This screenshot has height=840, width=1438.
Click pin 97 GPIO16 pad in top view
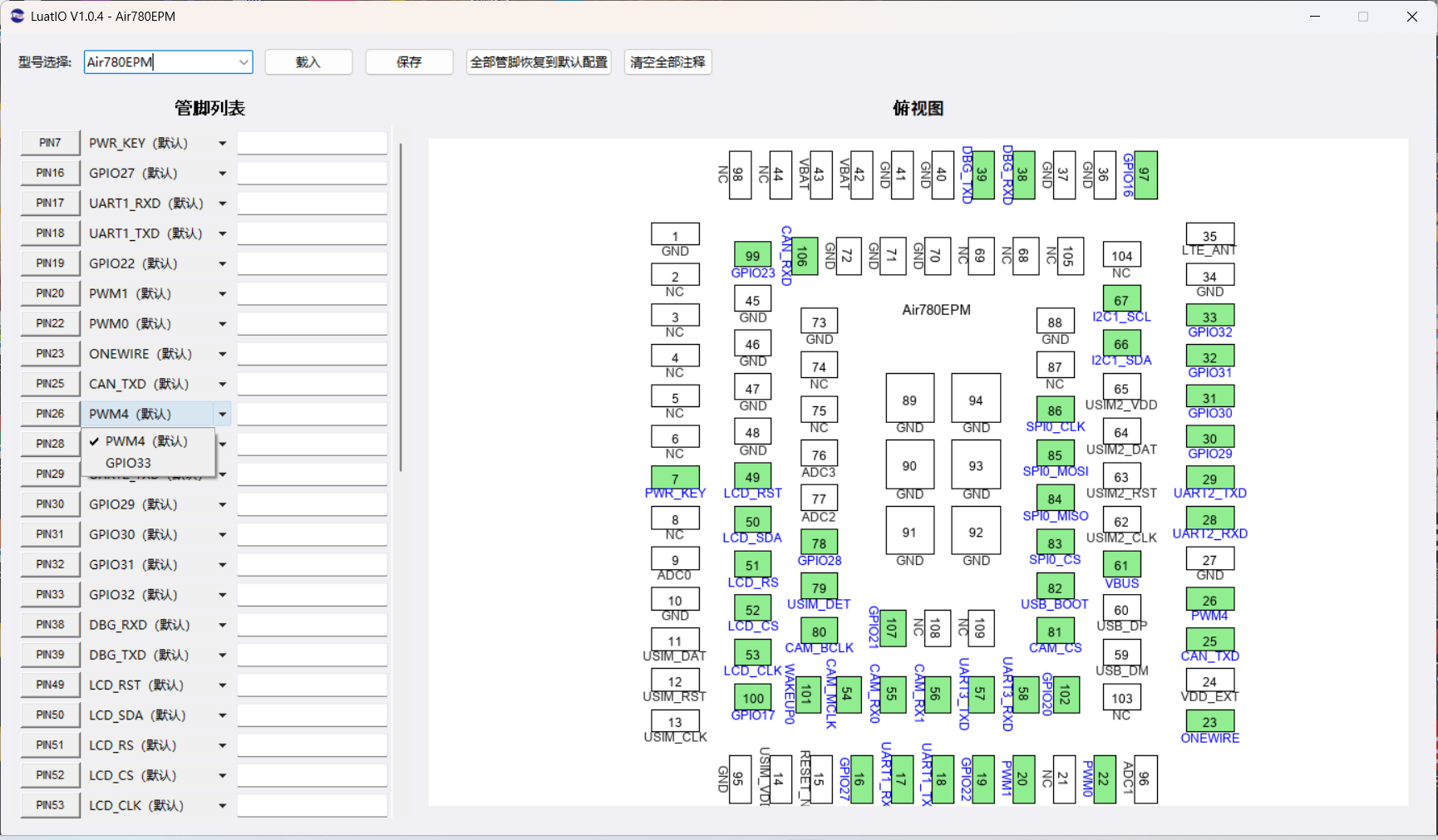pos(1145,174)
